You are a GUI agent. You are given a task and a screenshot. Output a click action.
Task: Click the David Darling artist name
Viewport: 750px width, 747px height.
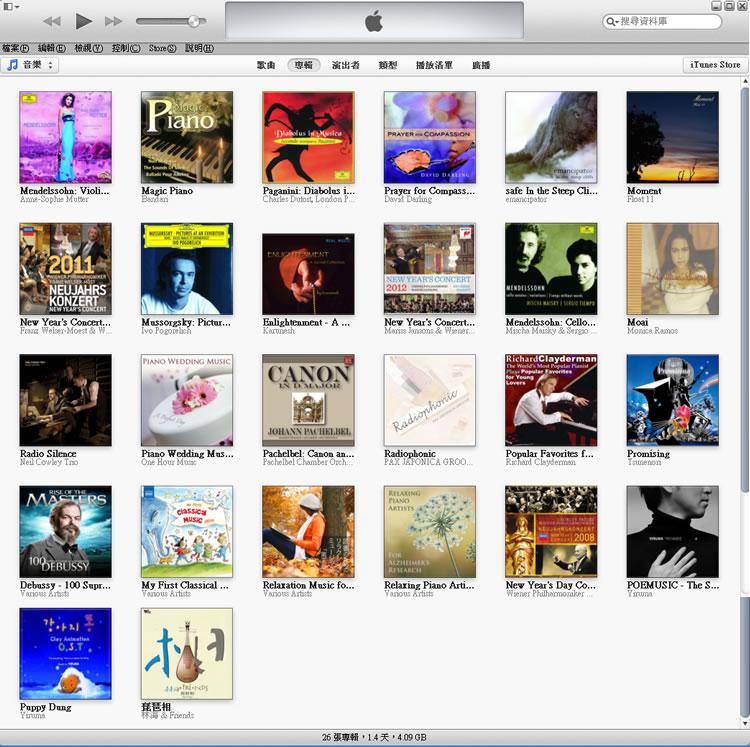click(408, 199)
